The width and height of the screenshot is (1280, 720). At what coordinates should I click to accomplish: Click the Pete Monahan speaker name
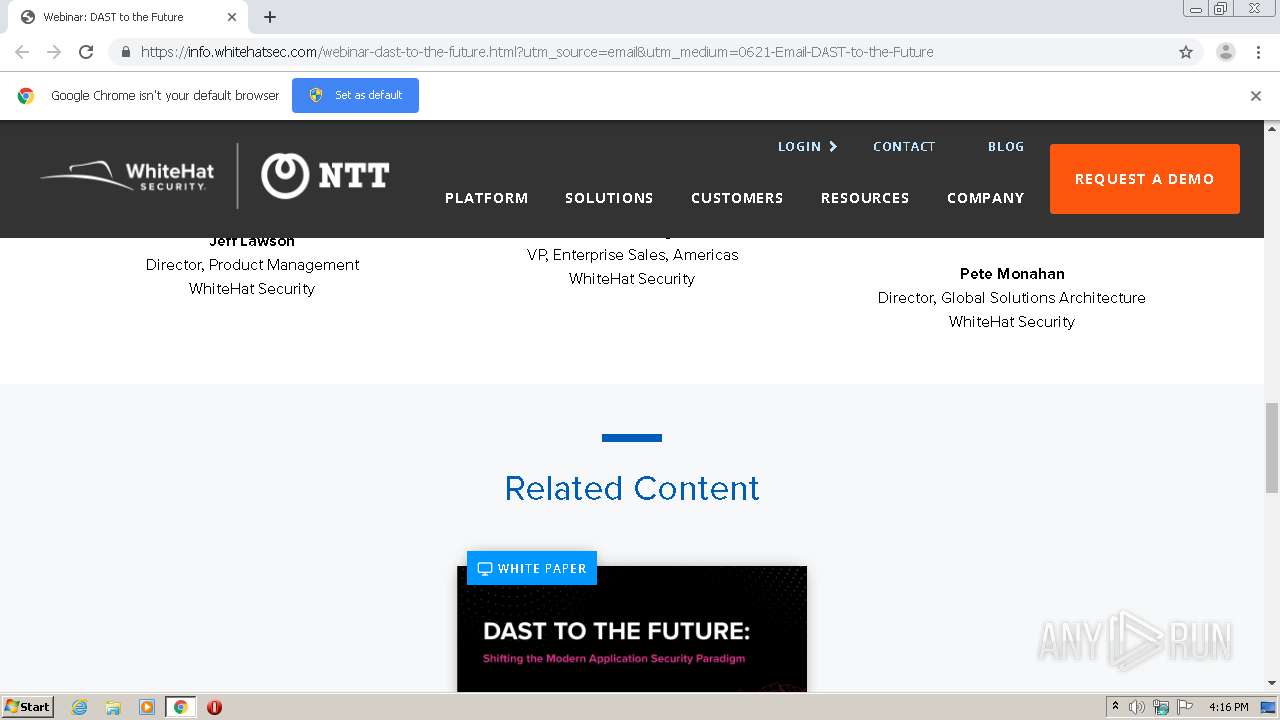click(x=1012, y=273)
